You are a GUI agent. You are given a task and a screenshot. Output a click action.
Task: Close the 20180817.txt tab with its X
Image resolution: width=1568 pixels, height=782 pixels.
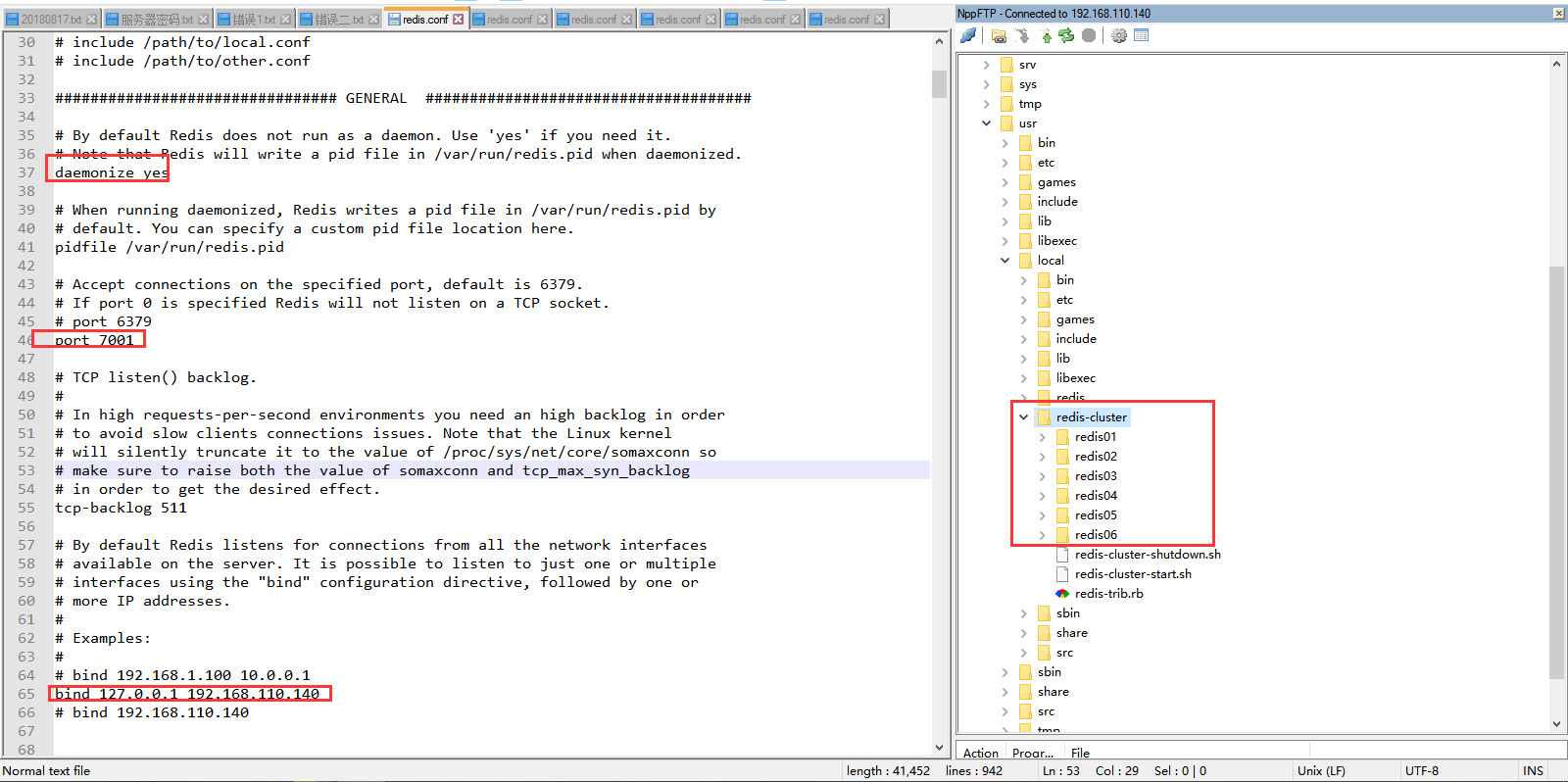coord(92,20)
